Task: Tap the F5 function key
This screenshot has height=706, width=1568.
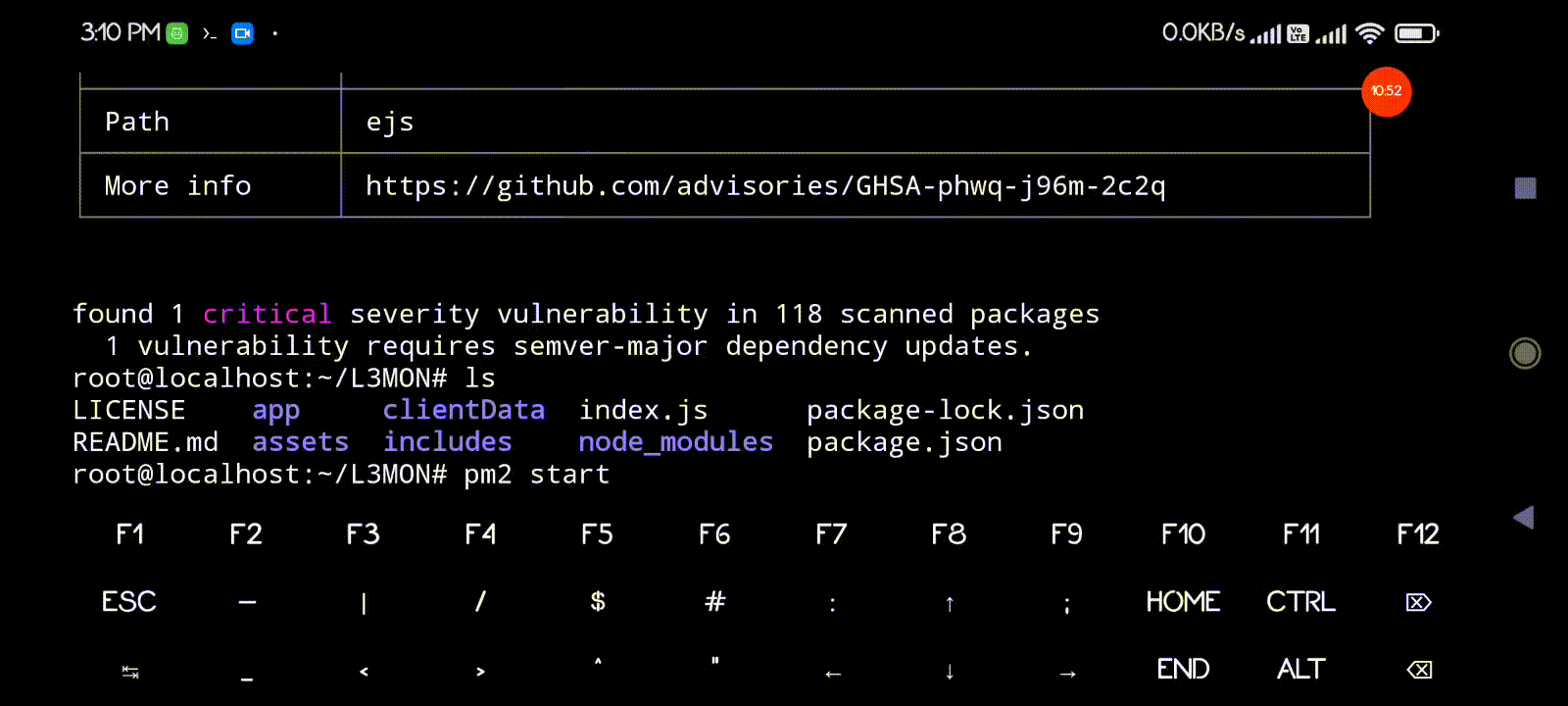Action: [x=597, y=534]
